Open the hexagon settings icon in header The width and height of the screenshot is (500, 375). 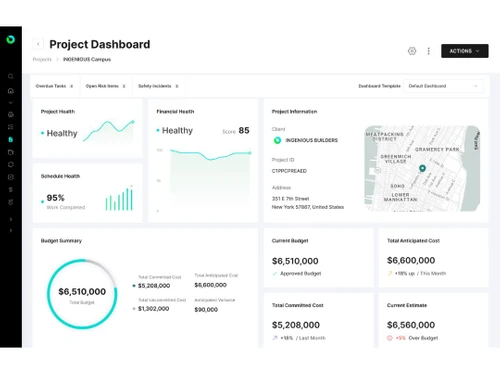tap(412, 51)
